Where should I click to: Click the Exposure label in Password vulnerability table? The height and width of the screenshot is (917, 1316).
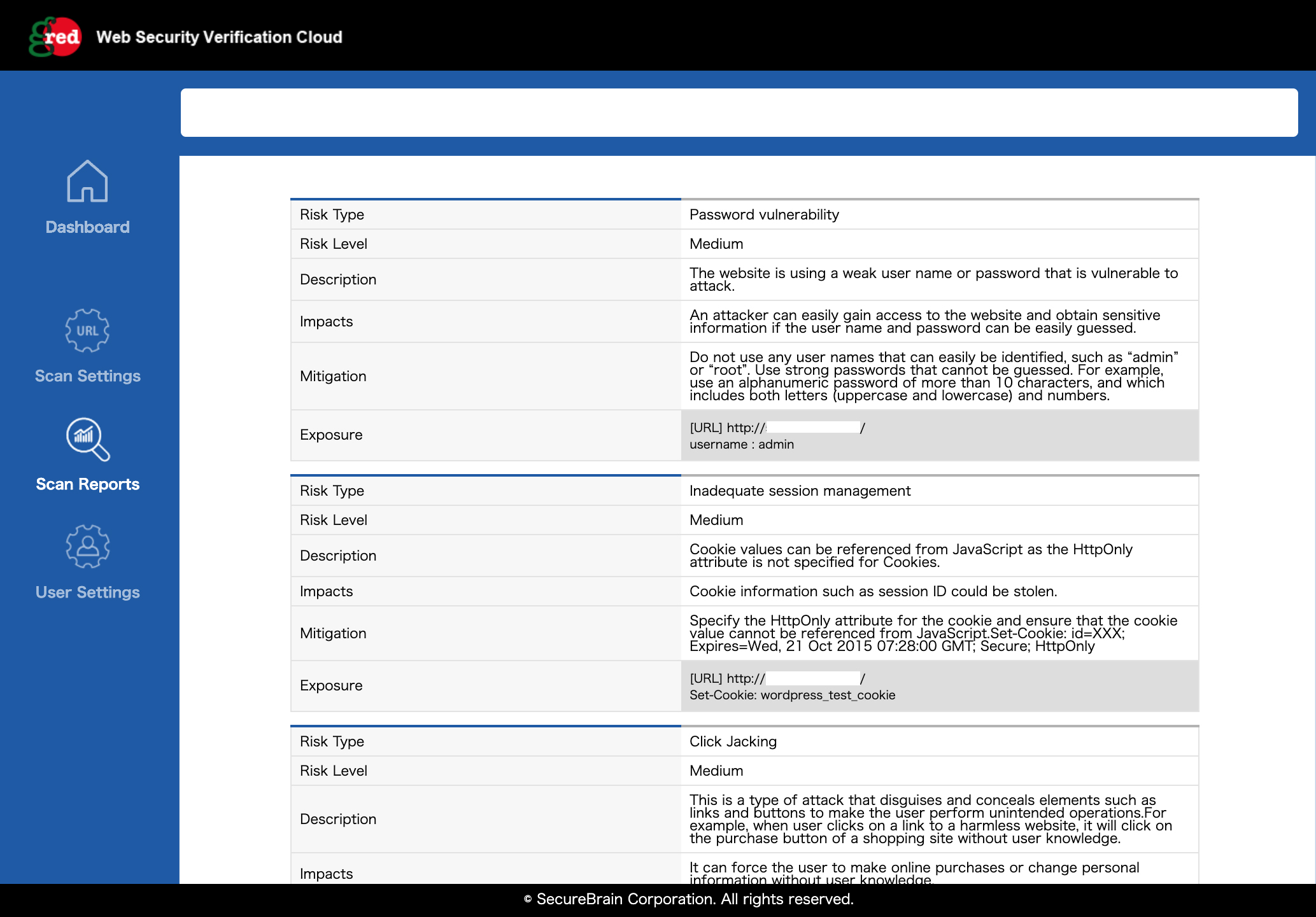331,435
